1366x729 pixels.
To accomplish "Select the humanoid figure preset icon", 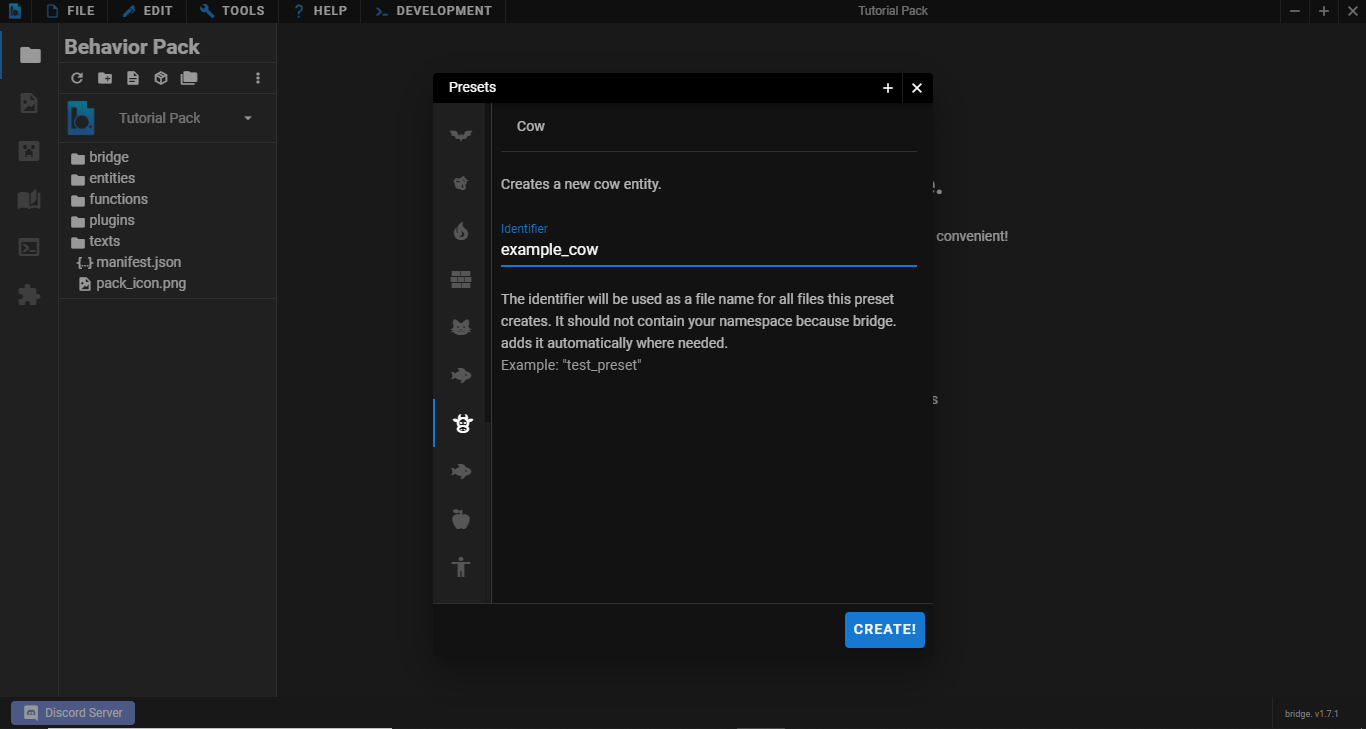I will pos(460,567).
